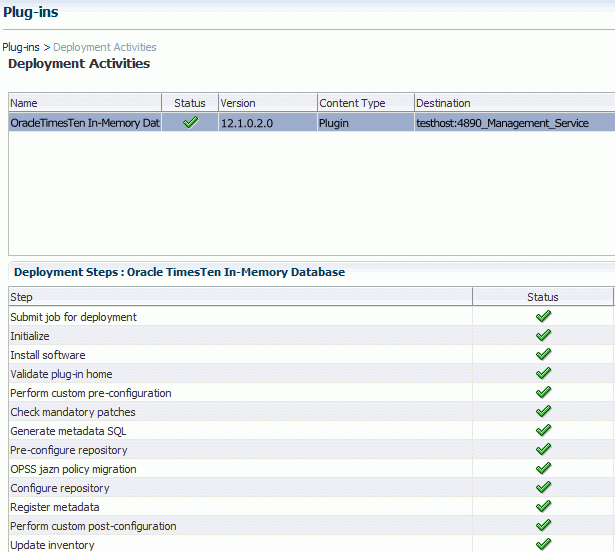Click the Deployment Activities breadcrumb text
Viewport: 615px width, 552px height.
[105, 47]
